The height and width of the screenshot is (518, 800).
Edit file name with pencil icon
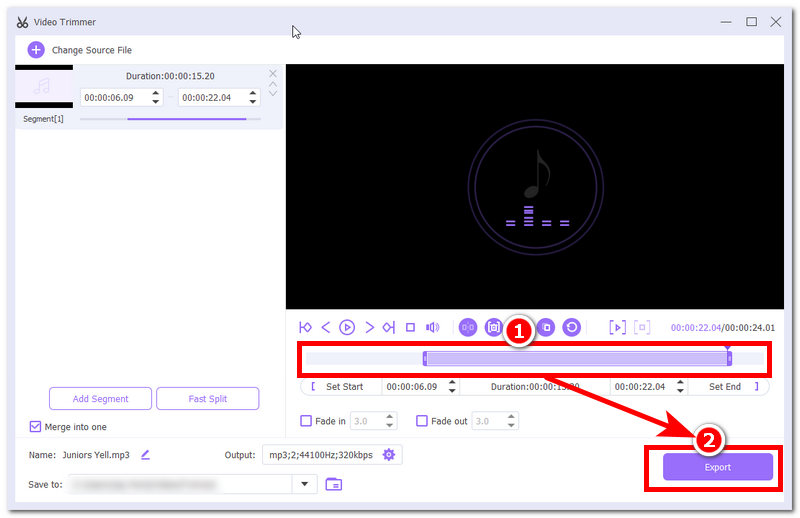[x=145, y=455]
